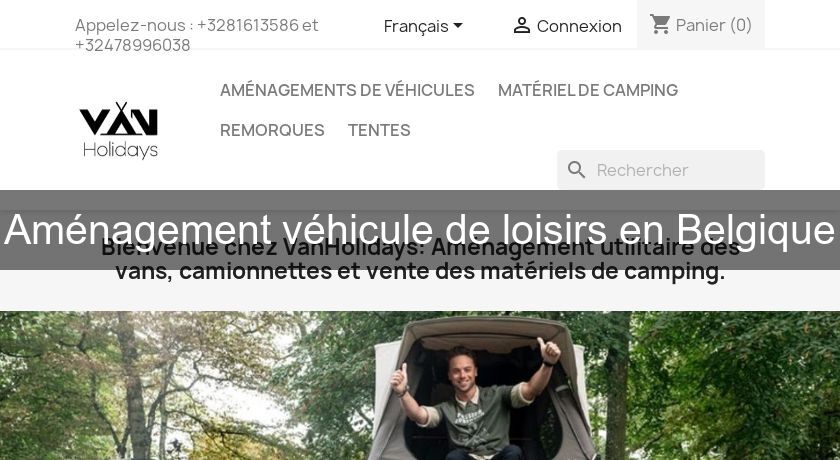Expand the Français language caret arrow
The width and height of the screenshot is (840, 460).
pos(458,25)
